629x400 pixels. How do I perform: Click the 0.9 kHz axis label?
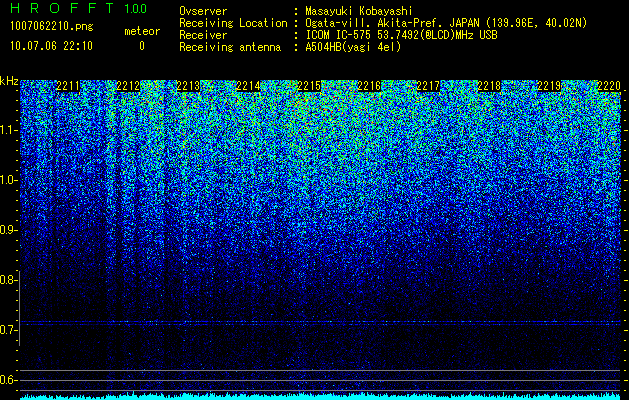(9, 230)
